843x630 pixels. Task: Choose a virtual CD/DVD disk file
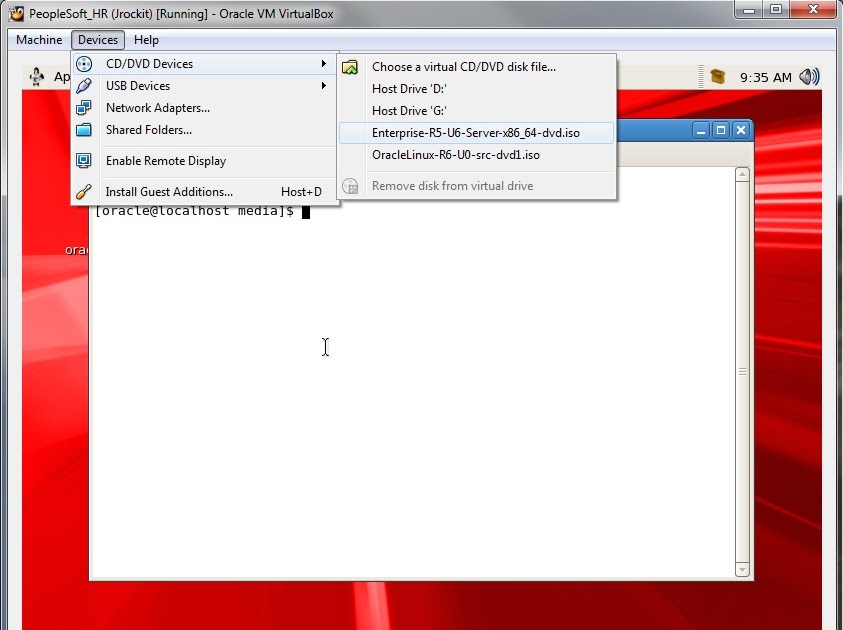point(476,67)
